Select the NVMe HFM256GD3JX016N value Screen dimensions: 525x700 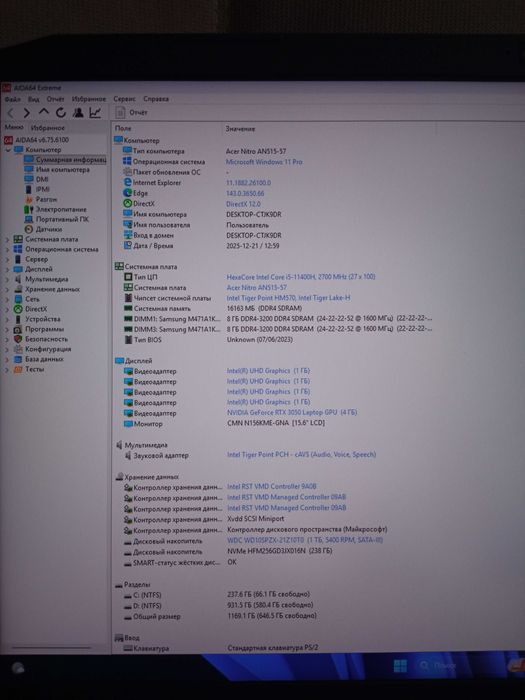(279, 551)
